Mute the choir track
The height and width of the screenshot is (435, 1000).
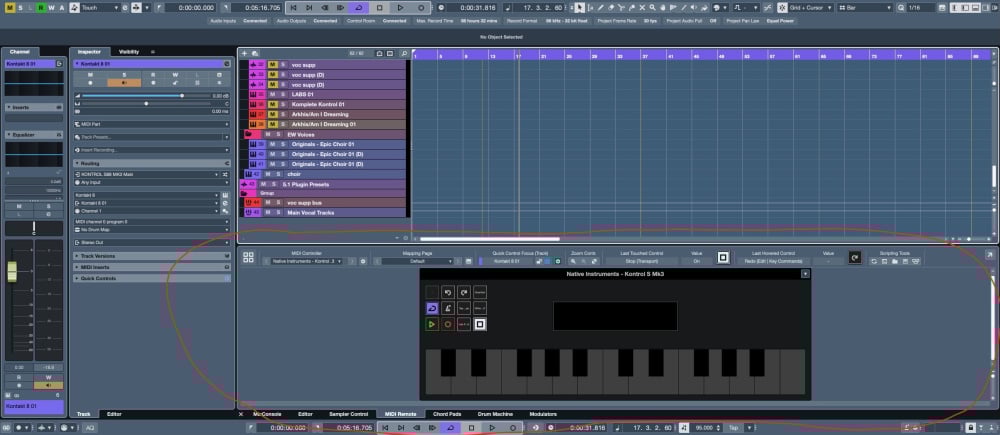click(x=267, y=174)
